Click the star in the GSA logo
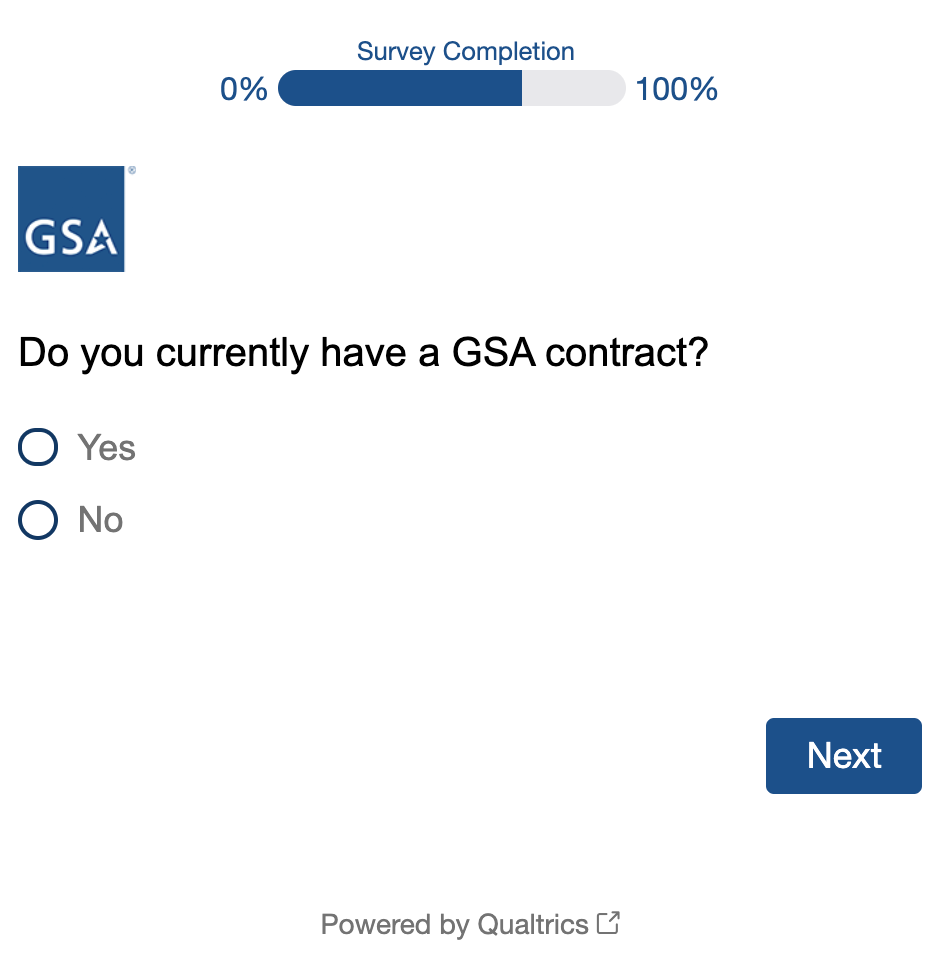The height and width of the screenshot is (974, 946). tap(101, 237)
